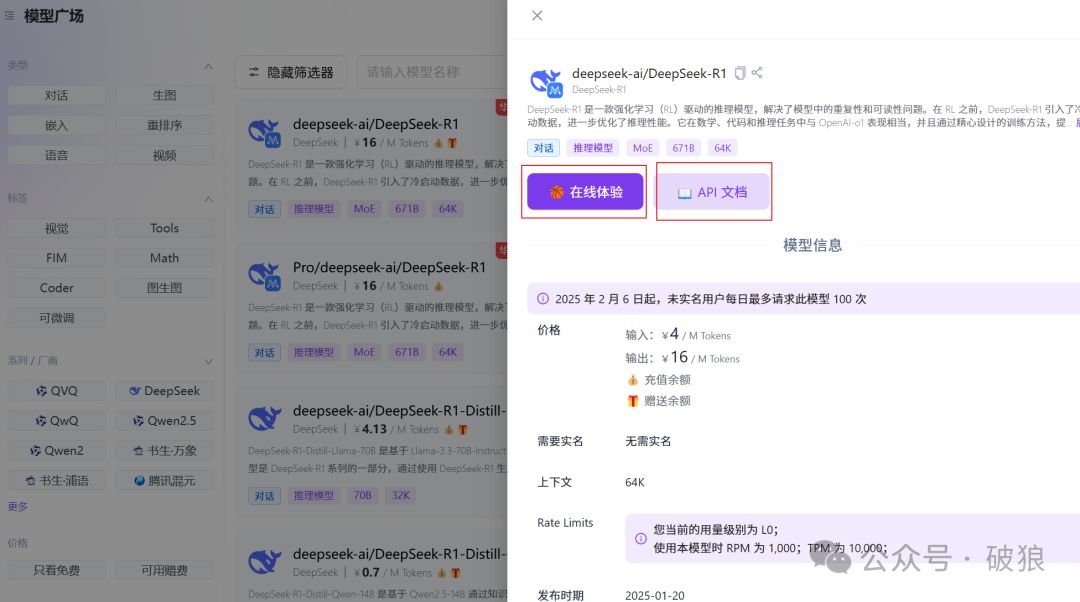The width and height of the screenshot is (1080, 602).
Task: Open the ¥0.7 DeepSeek-R1-Distill card title
Action: pyautogui.click(x=399, y=554)
